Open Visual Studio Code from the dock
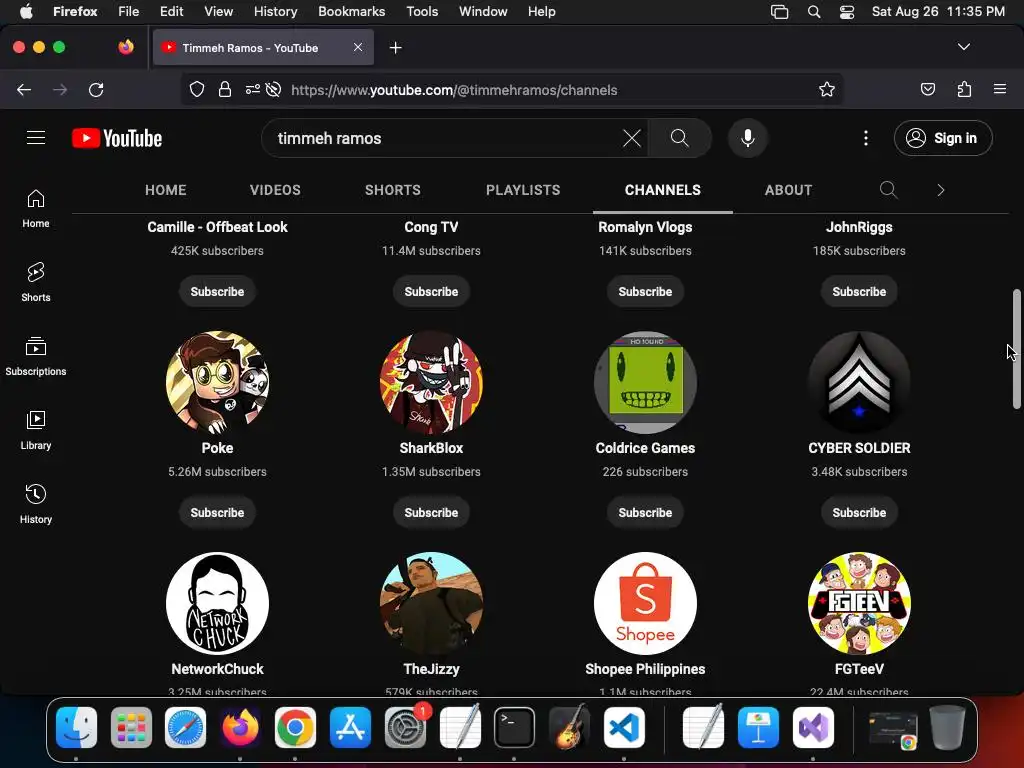 click(624, 728)
